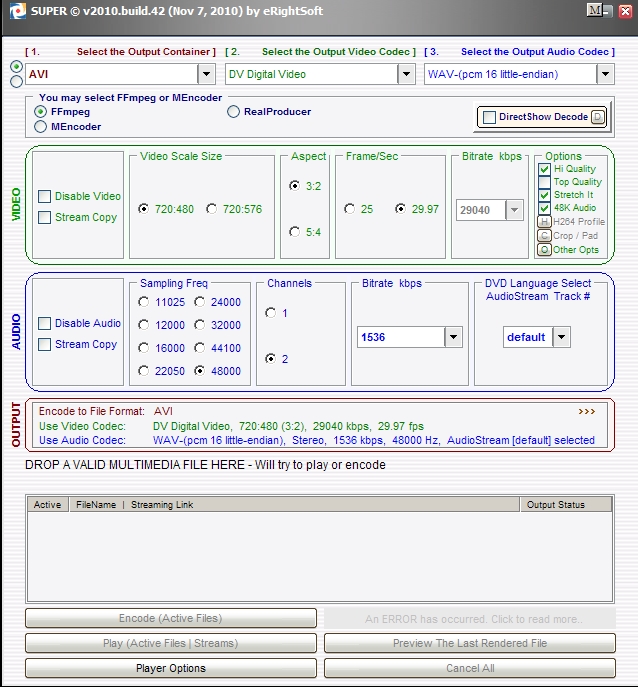
Task: Open Player Options
Action: coord(171,668)
